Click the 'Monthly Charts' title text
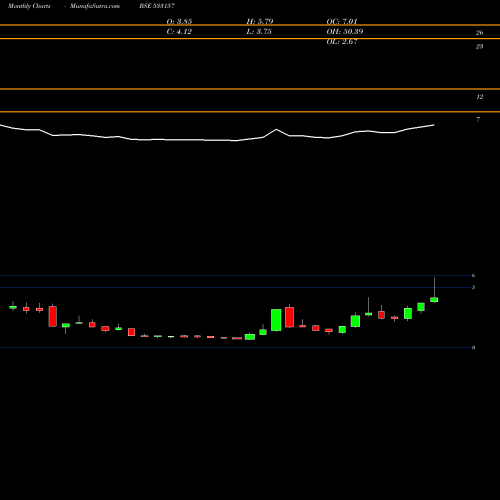 pos(29,6)
